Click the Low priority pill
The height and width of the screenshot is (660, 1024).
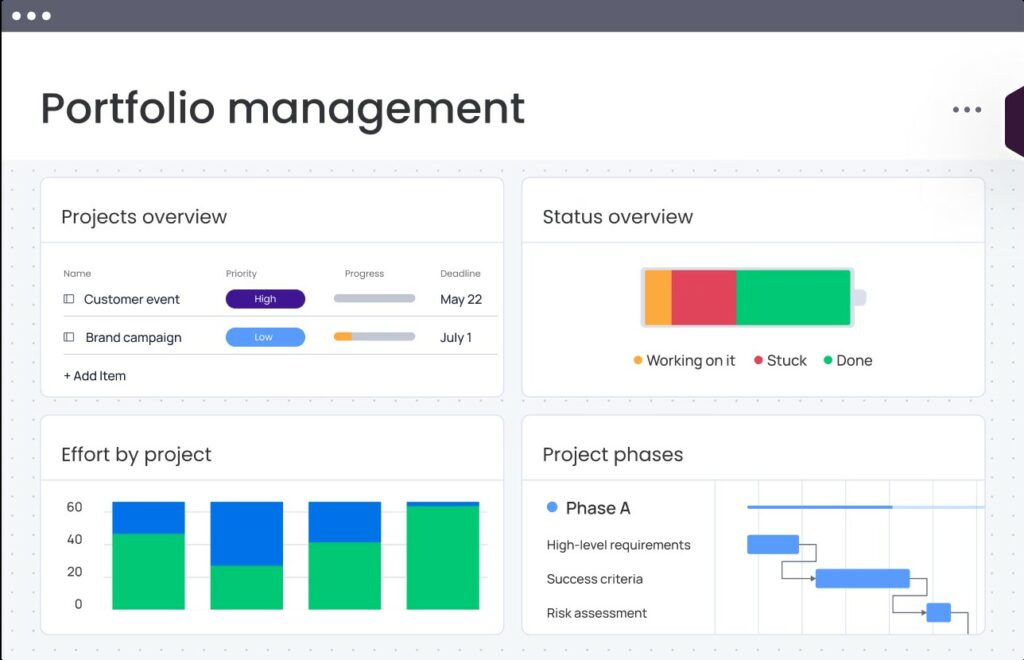265,338
